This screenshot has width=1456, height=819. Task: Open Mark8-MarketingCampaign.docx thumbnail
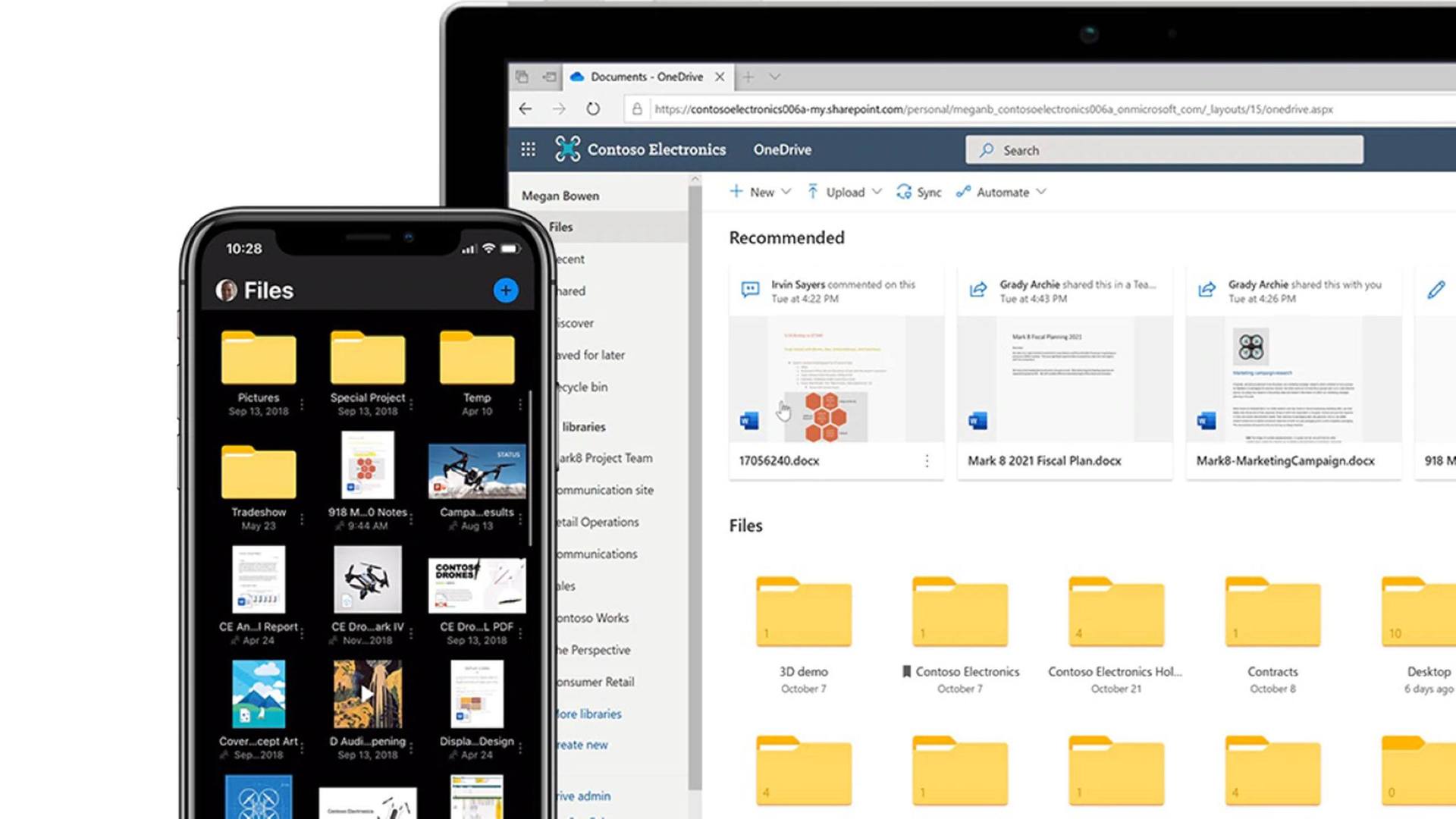[x=1294, y=379]
